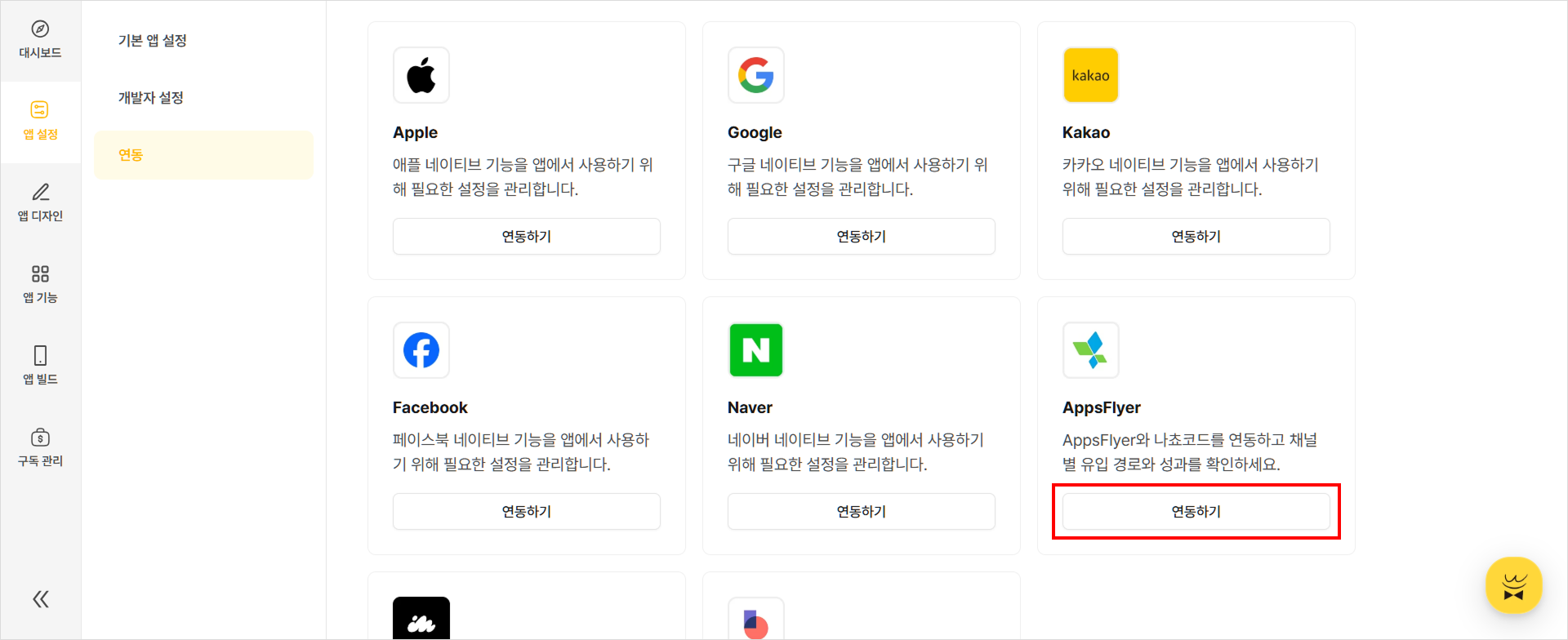Click AppsFlyer description about 채널별 유입 경로

pyautogui.click(x=1190, y=452)
